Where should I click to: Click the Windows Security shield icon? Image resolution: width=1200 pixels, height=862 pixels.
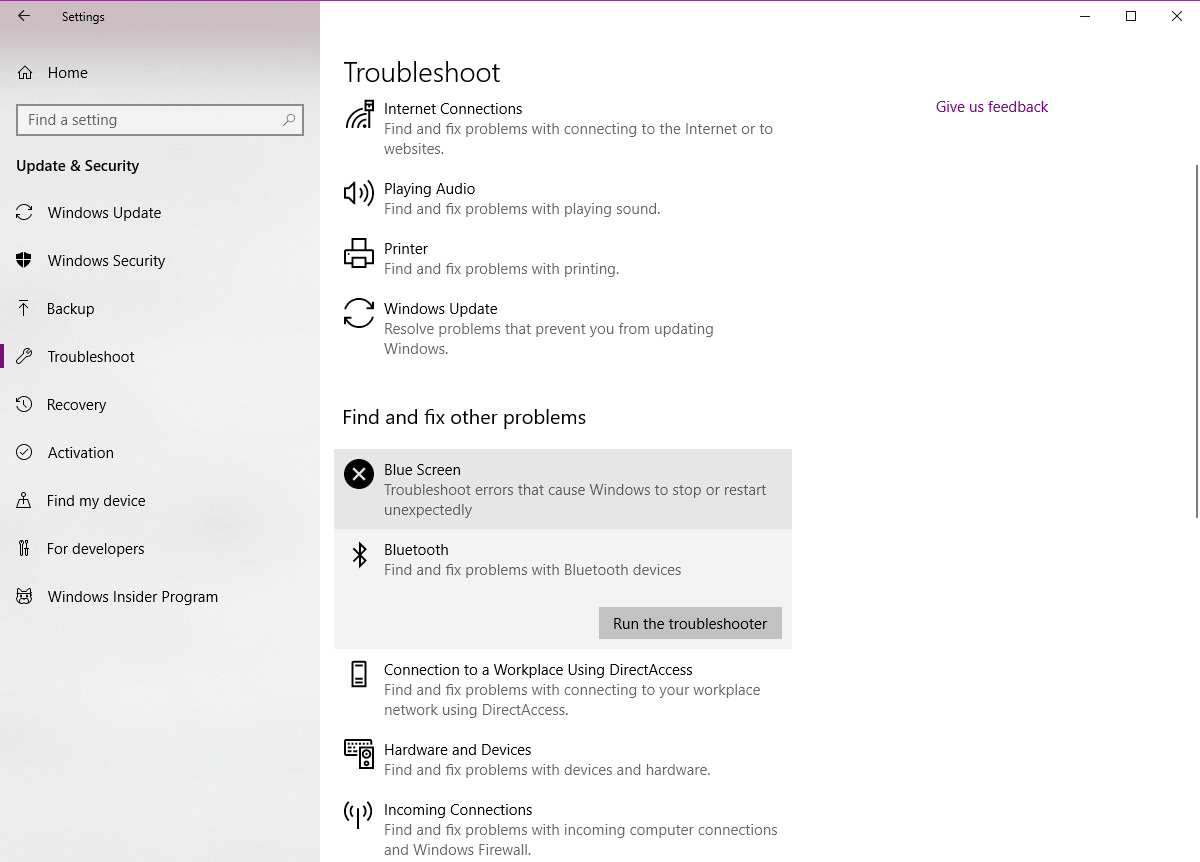click(25, 260)
